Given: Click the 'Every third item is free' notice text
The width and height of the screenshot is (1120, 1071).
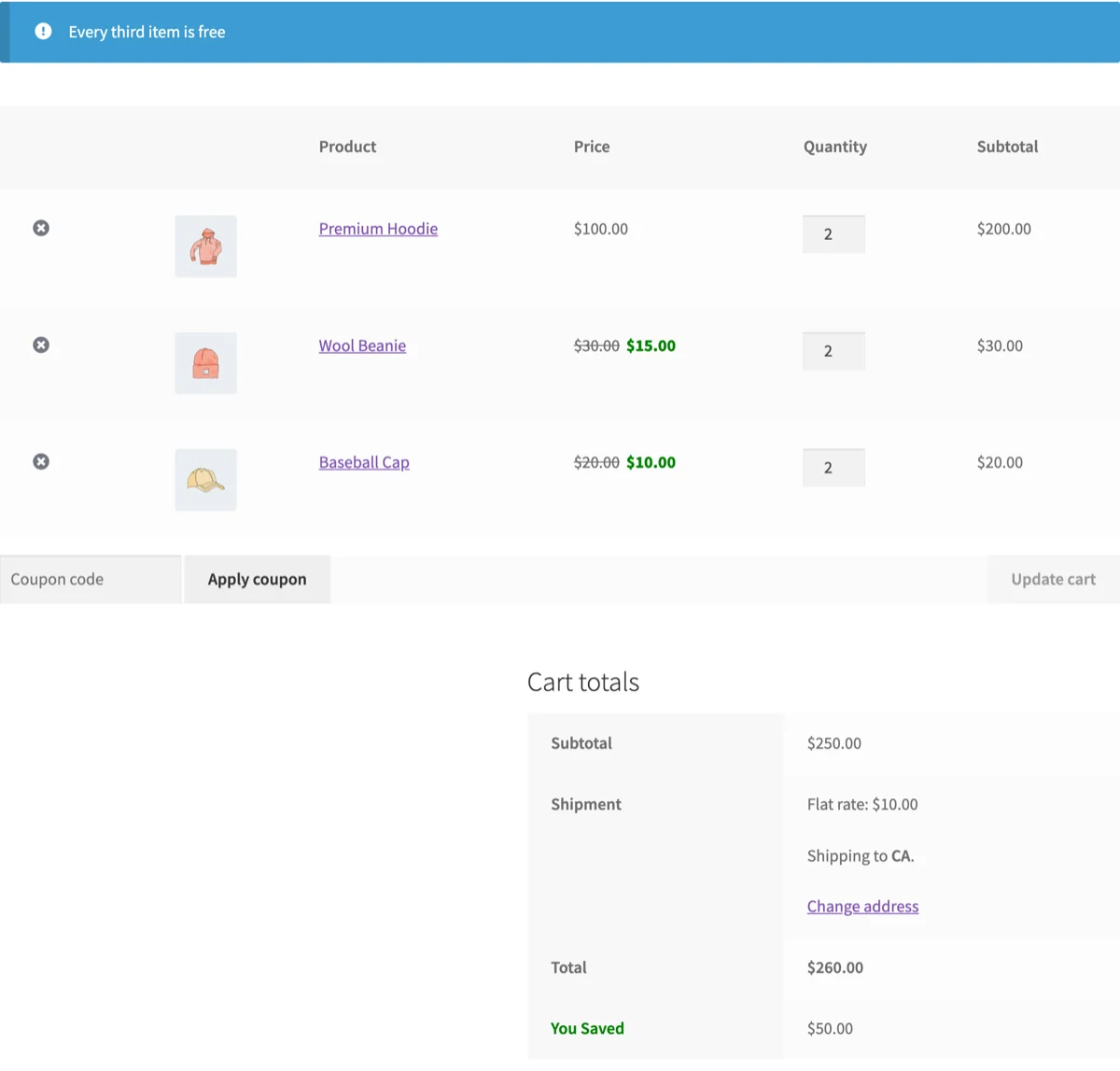Looking at the screenshot, I should pos(147,32).
